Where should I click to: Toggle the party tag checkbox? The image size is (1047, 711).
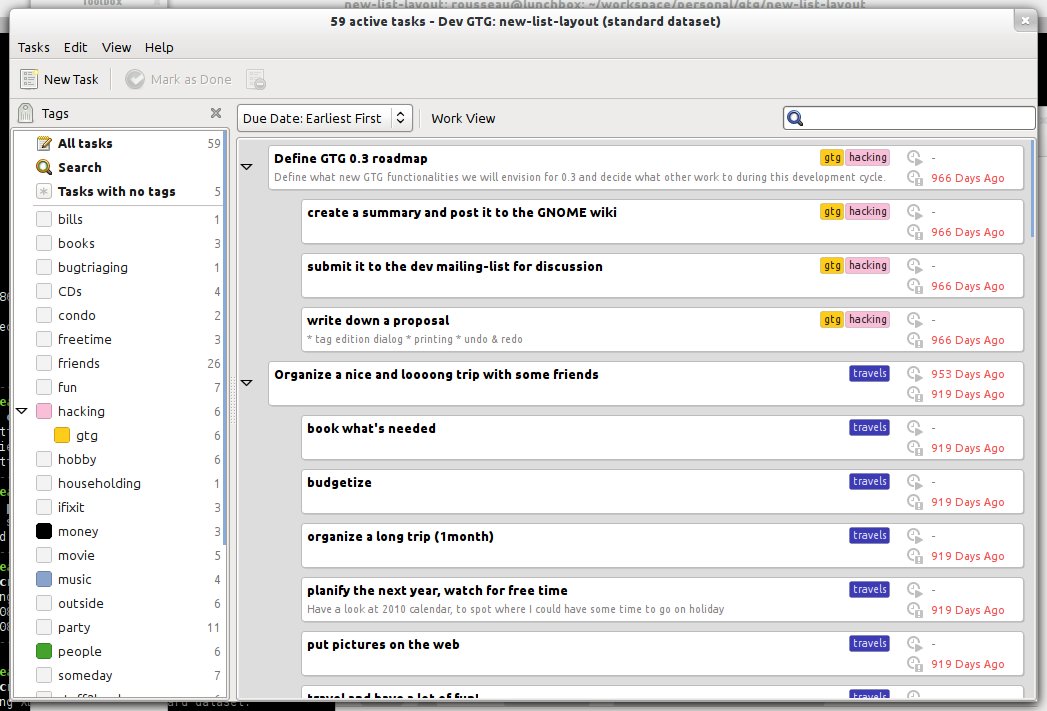tap(44, 627)
